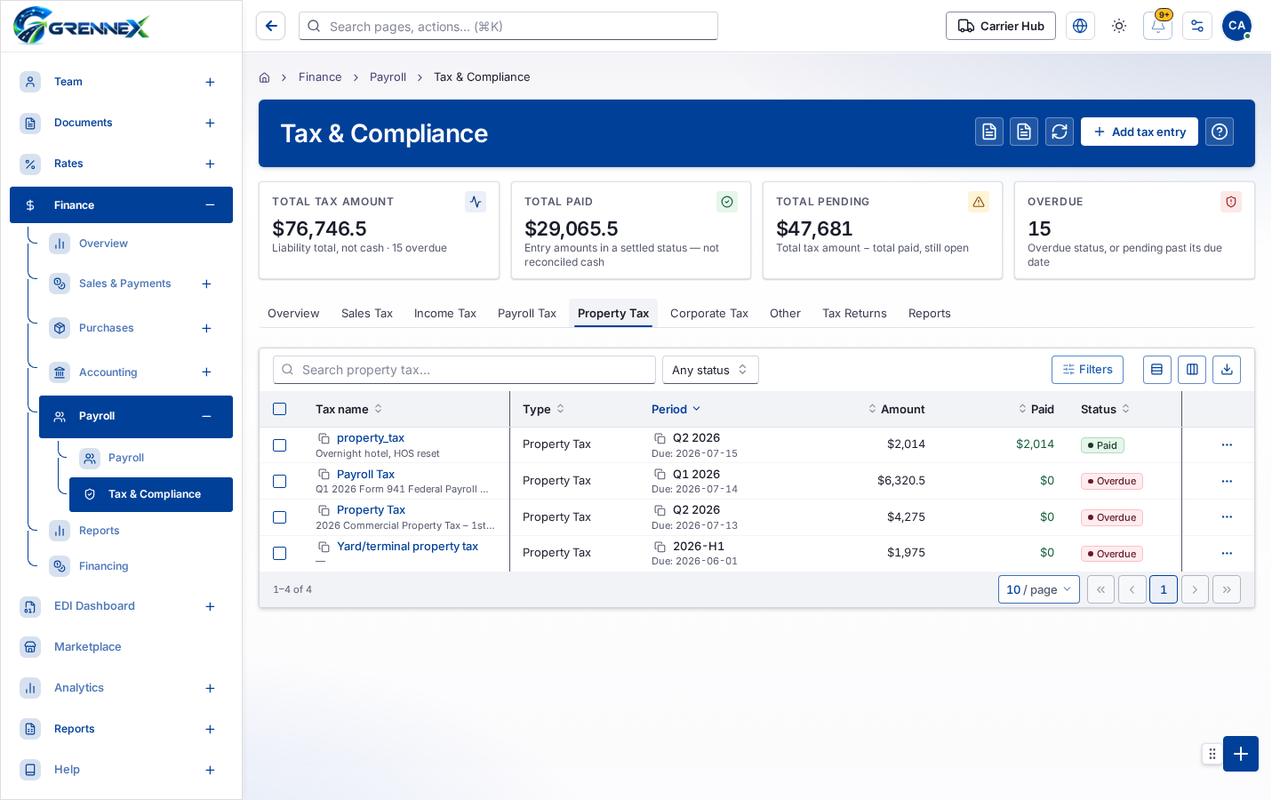Check the Payroll Tax row checkbox
1280x800 pixels.
pos(279,481)
